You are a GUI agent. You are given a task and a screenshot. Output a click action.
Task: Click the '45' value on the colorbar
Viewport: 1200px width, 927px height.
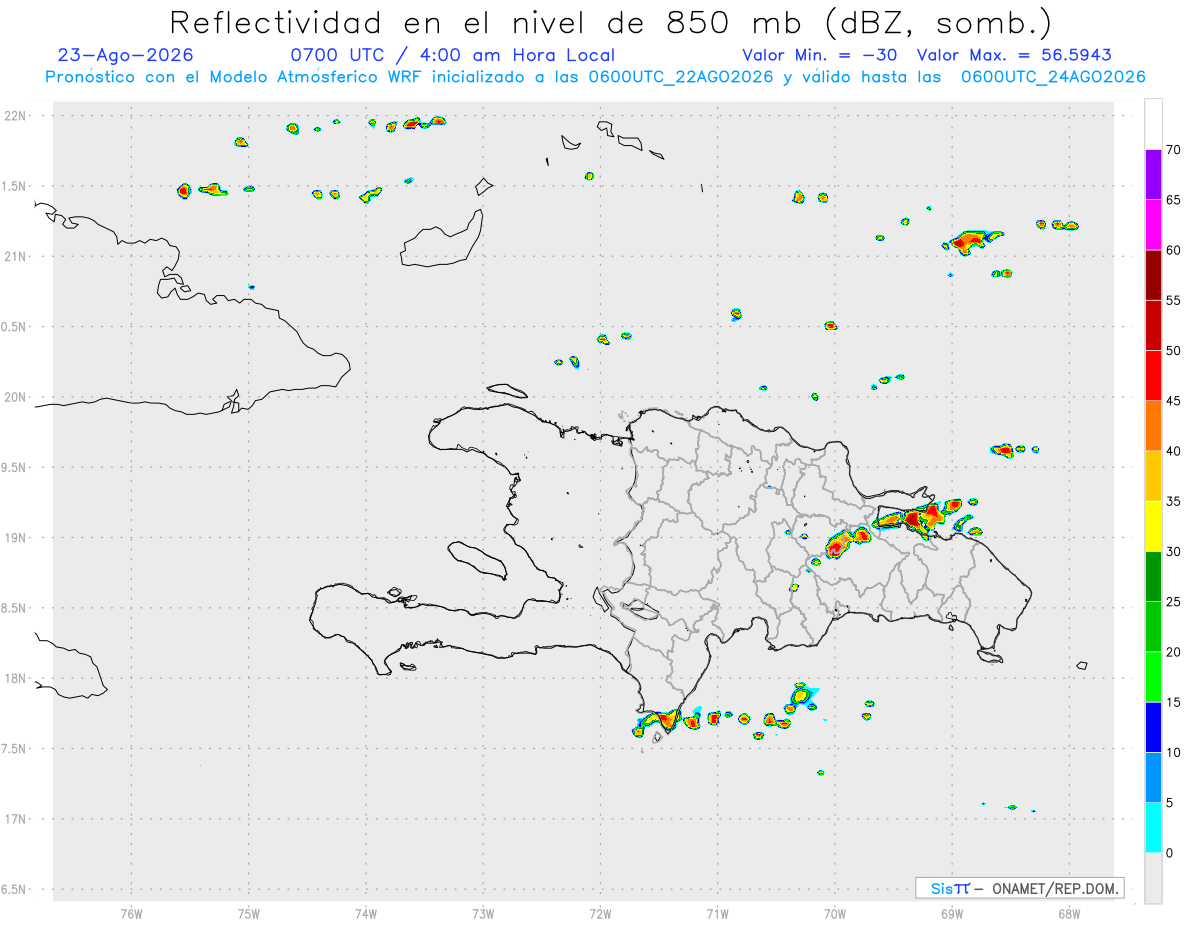point(1174,401)
